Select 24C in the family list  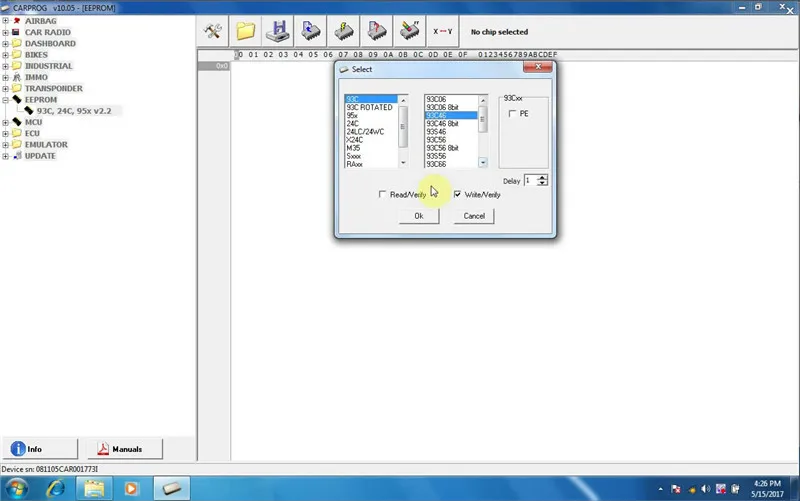[x=353, y=123]
